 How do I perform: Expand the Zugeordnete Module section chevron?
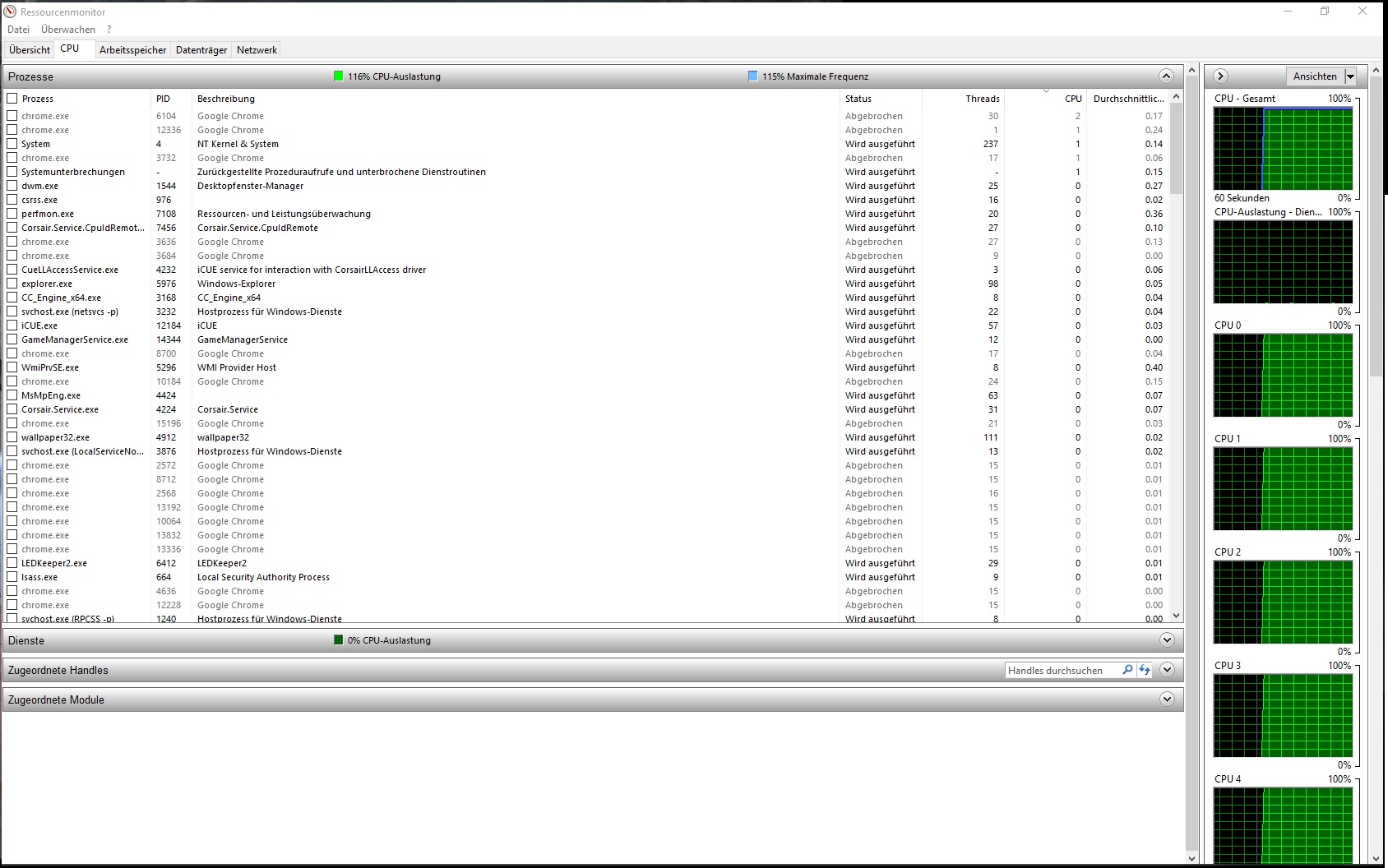point(1166,699)
